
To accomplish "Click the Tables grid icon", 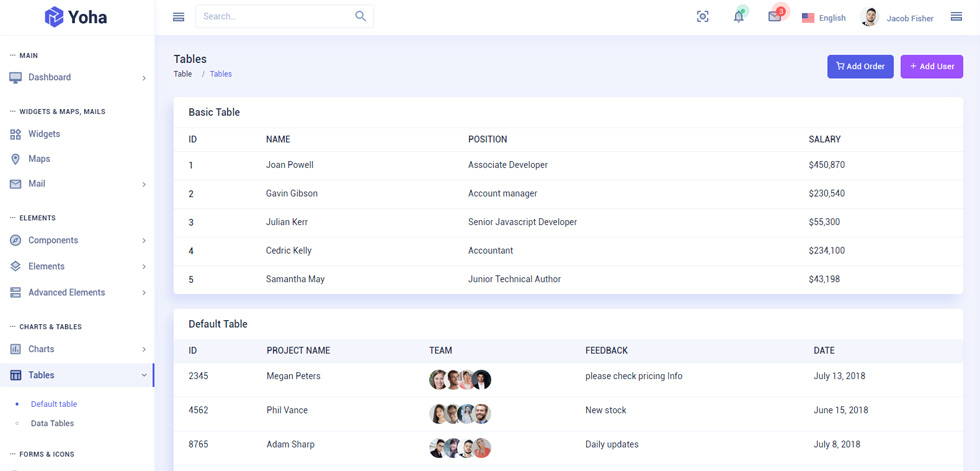I will point(16,375).
